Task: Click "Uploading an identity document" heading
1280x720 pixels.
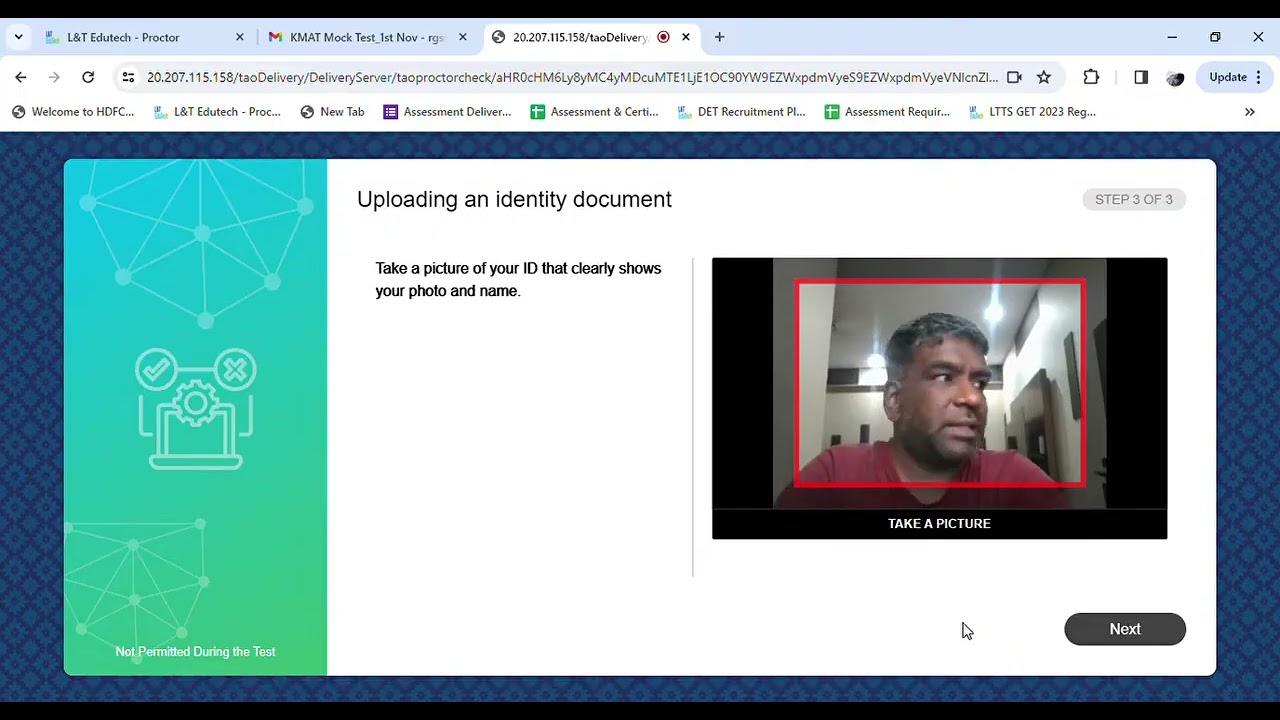Action: 514,199
